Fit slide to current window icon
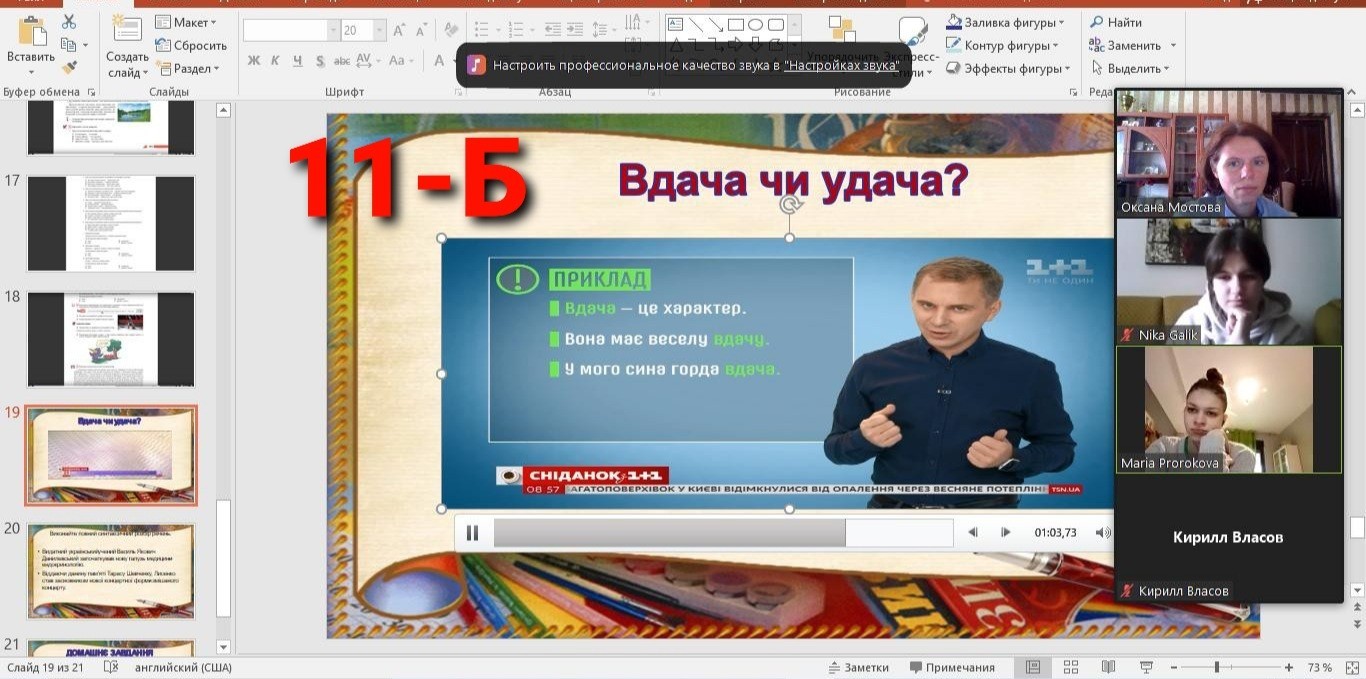 pyautogui.click(x=1349, y=667)
